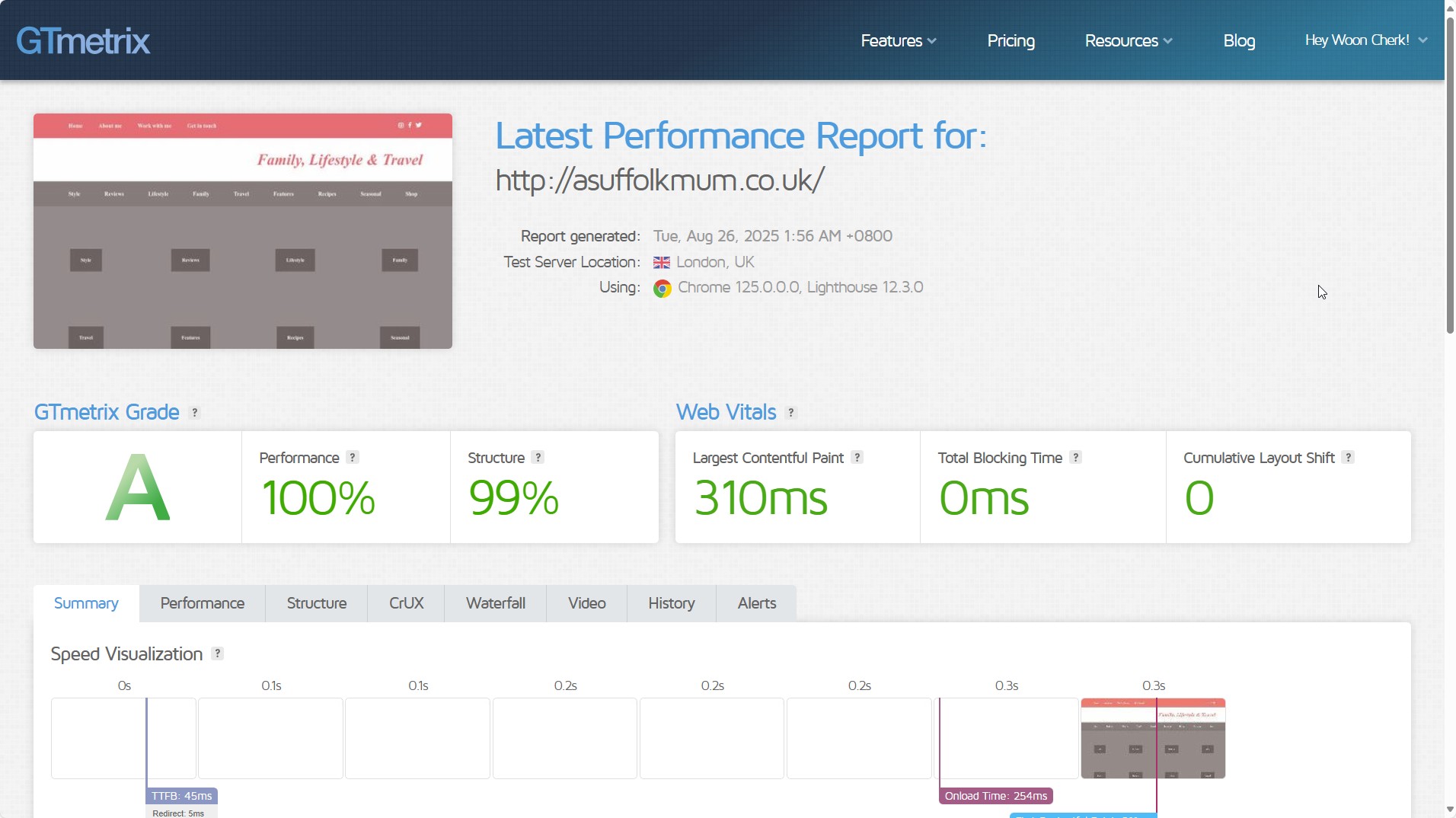1456x818 pixels.
Task: Open help icon for Largest Contentful Paint
Action: click(857, 457)
